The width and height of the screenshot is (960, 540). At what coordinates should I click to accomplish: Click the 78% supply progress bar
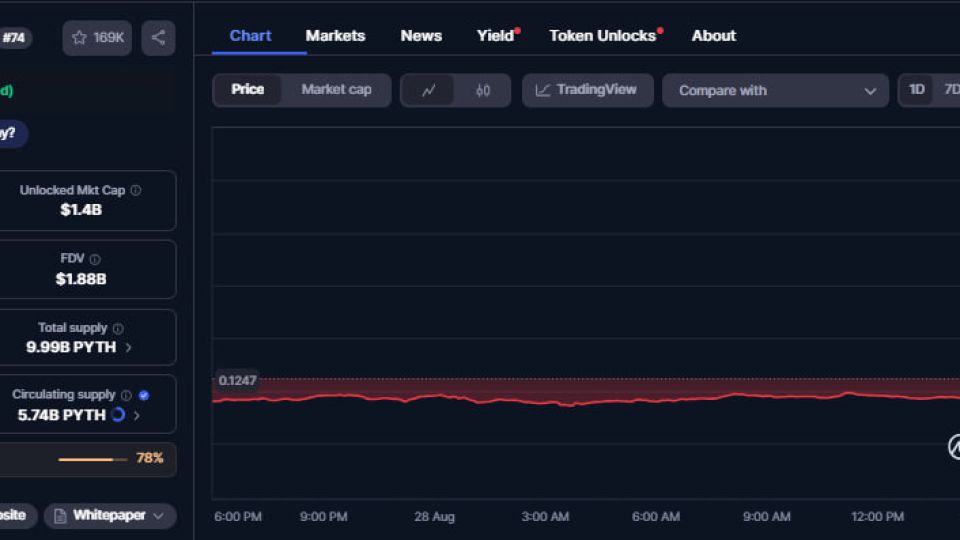[x=92, y=459]
